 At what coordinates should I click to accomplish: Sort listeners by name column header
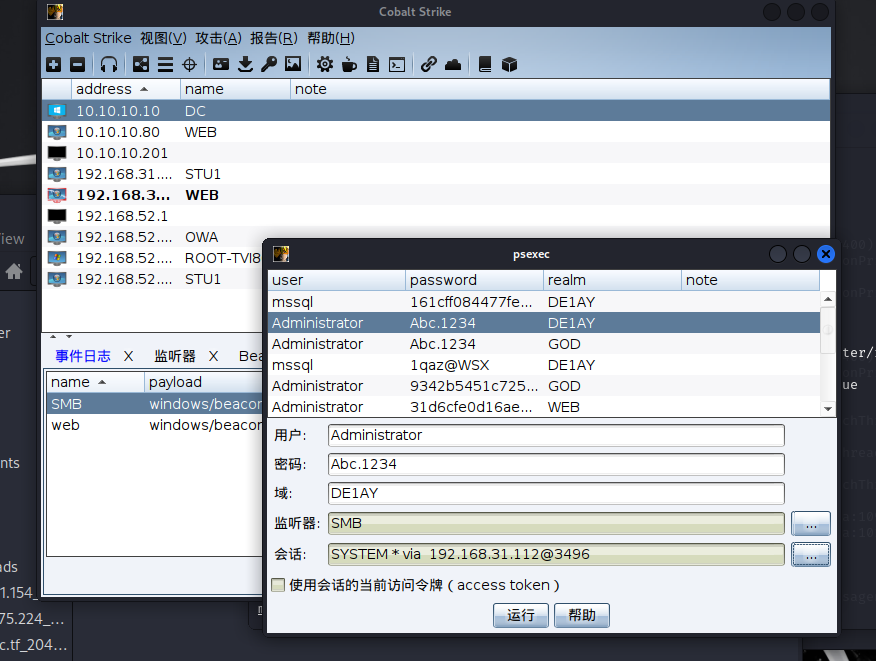point(96,382)
